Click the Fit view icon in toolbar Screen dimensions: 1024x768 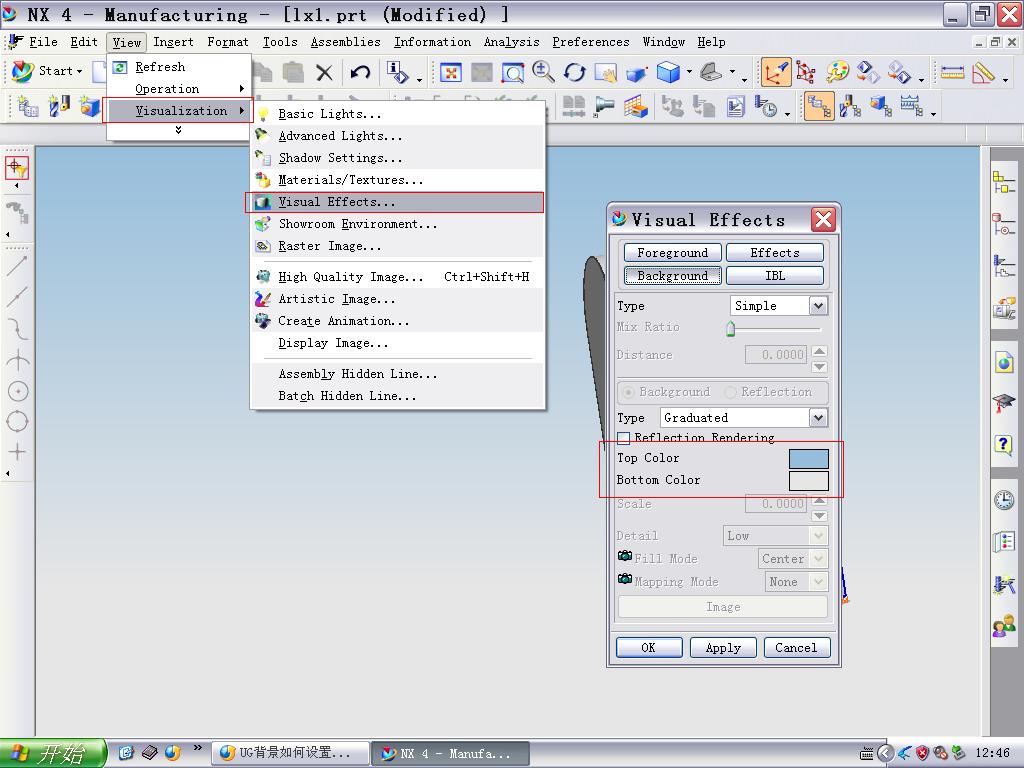pyautogui.click(x=451, y=72)
